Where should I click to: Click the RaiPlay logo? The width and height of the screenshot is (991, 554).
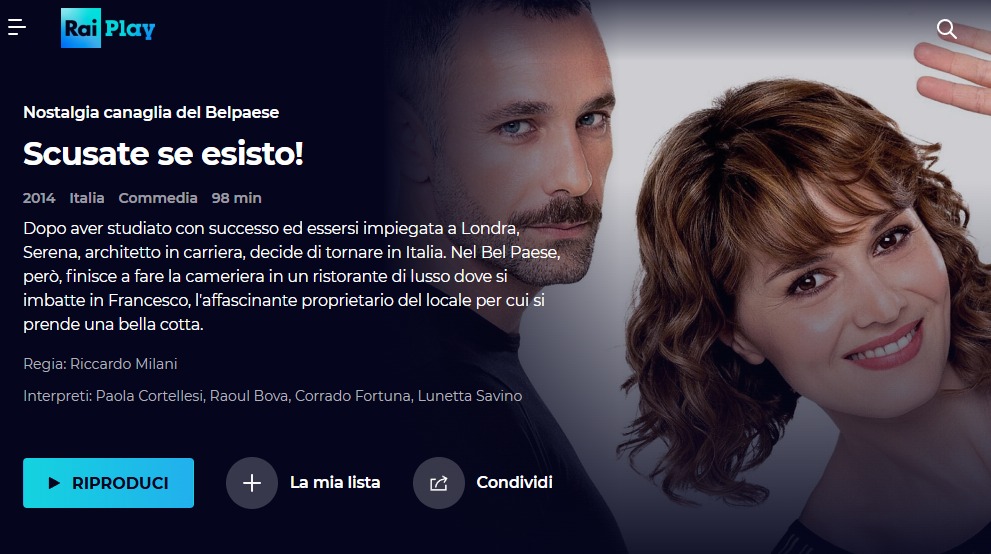108,28
